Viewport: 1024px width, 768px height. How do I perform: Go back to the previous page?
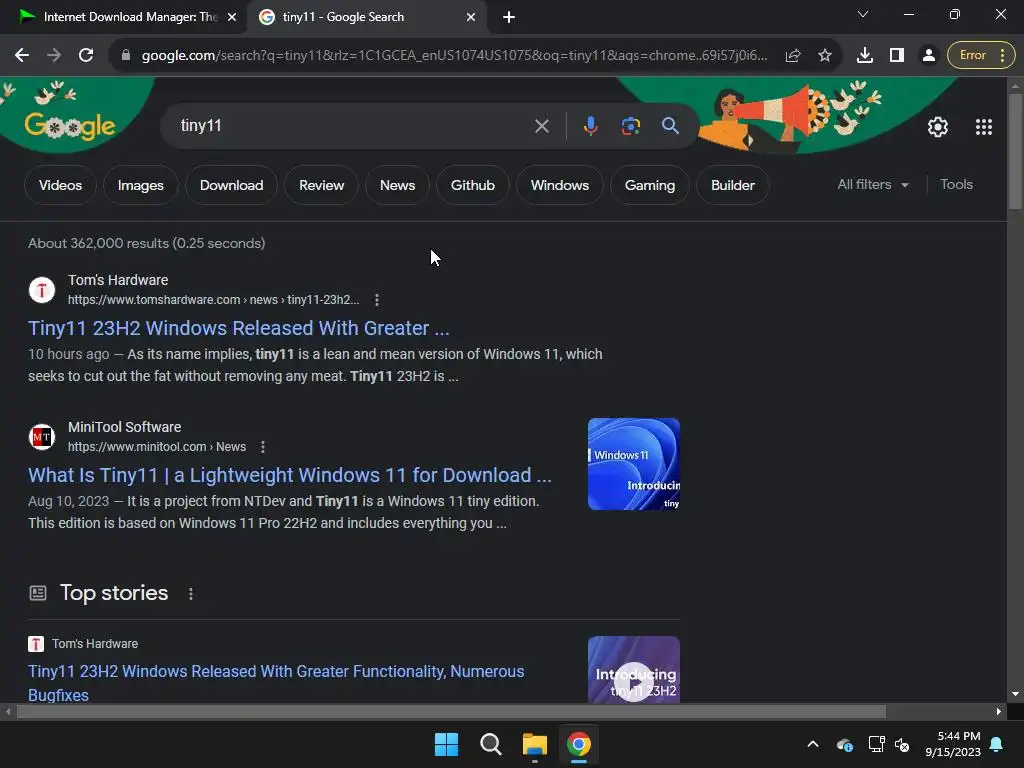22,55
